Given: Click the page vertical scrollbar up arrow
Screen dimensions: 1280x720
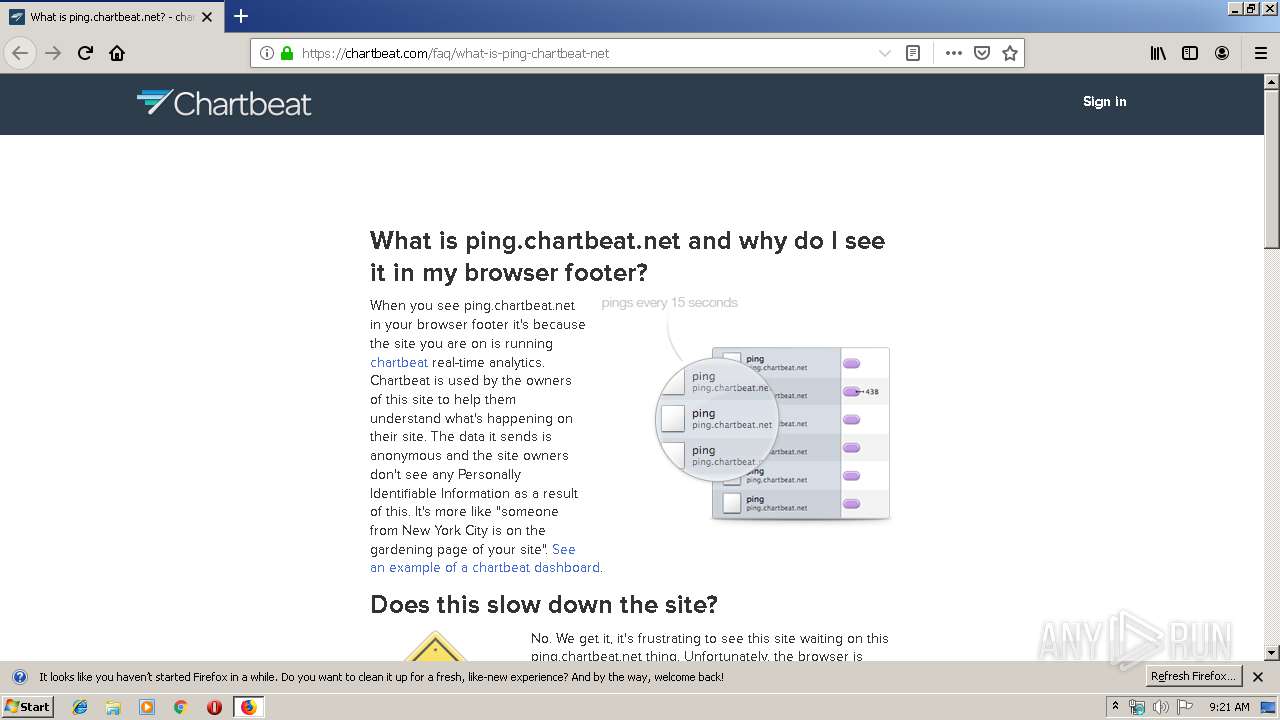Looking at the screenshot, I should pyautogui.click(x=1272, y=82).
